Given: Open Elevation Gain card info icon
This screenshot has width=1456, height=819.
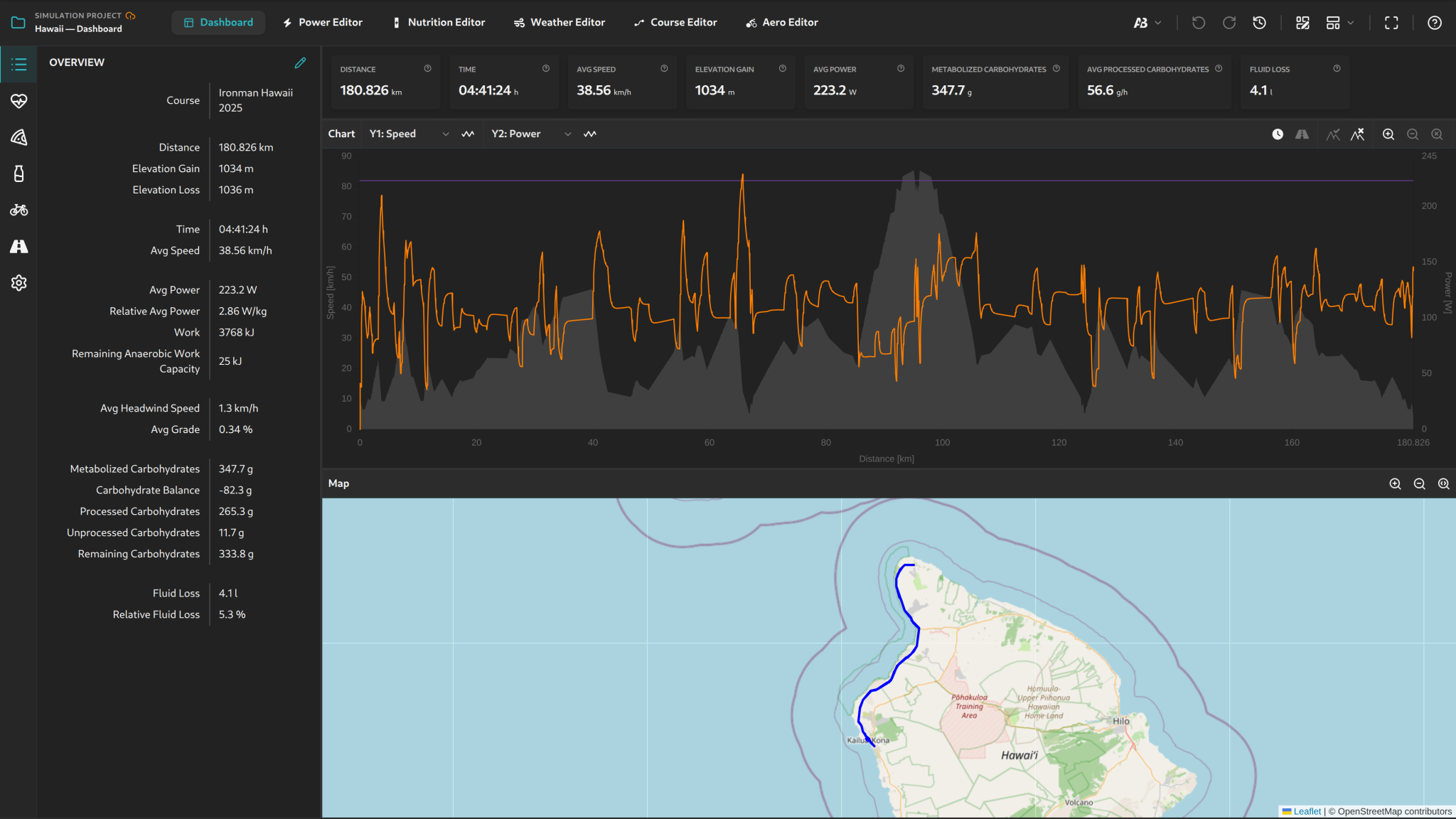Looking at the screenshot, I should (x=783, y=69).
